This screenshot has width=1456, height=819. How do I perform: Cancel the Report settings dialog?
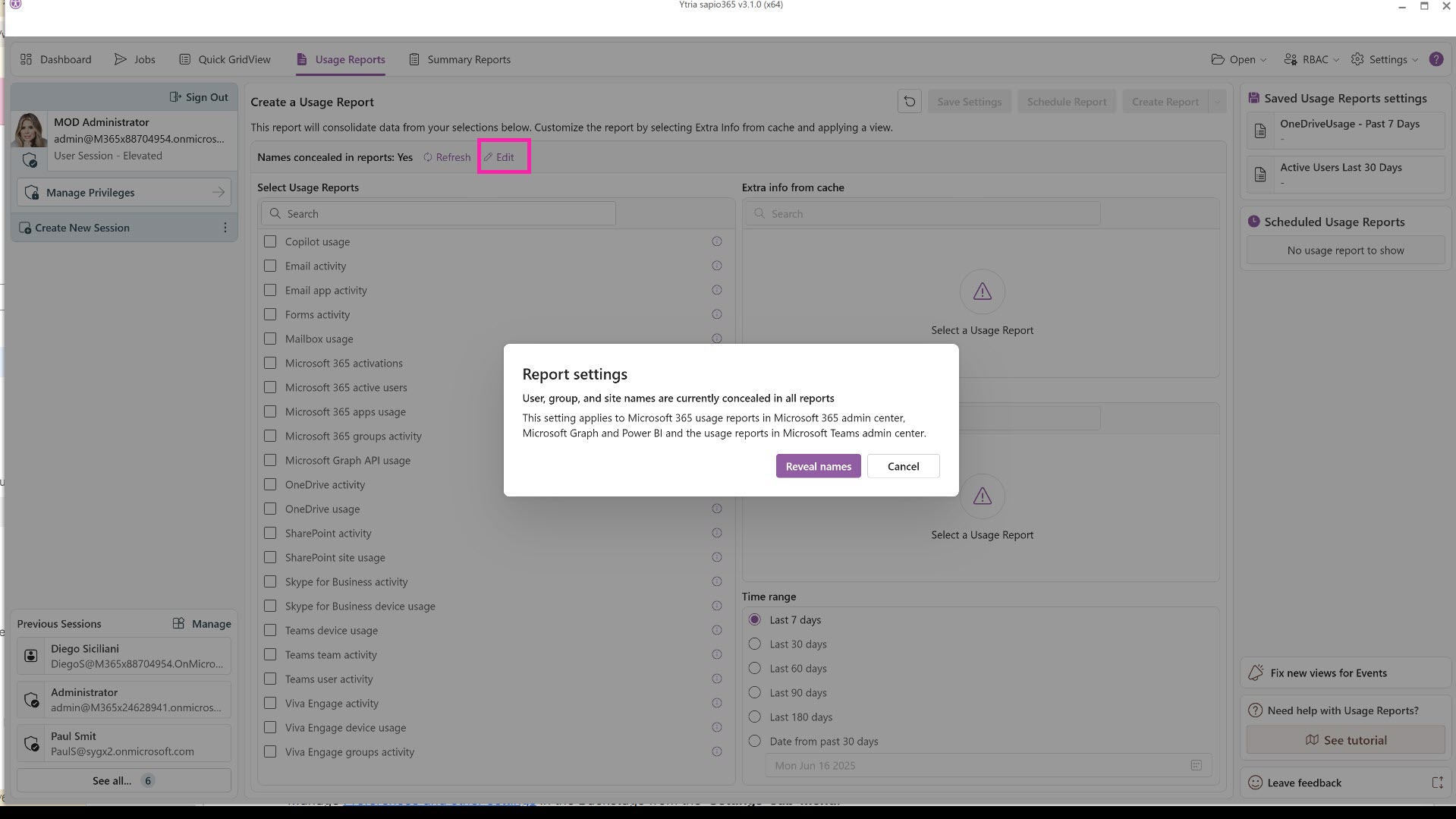[903, 466]
